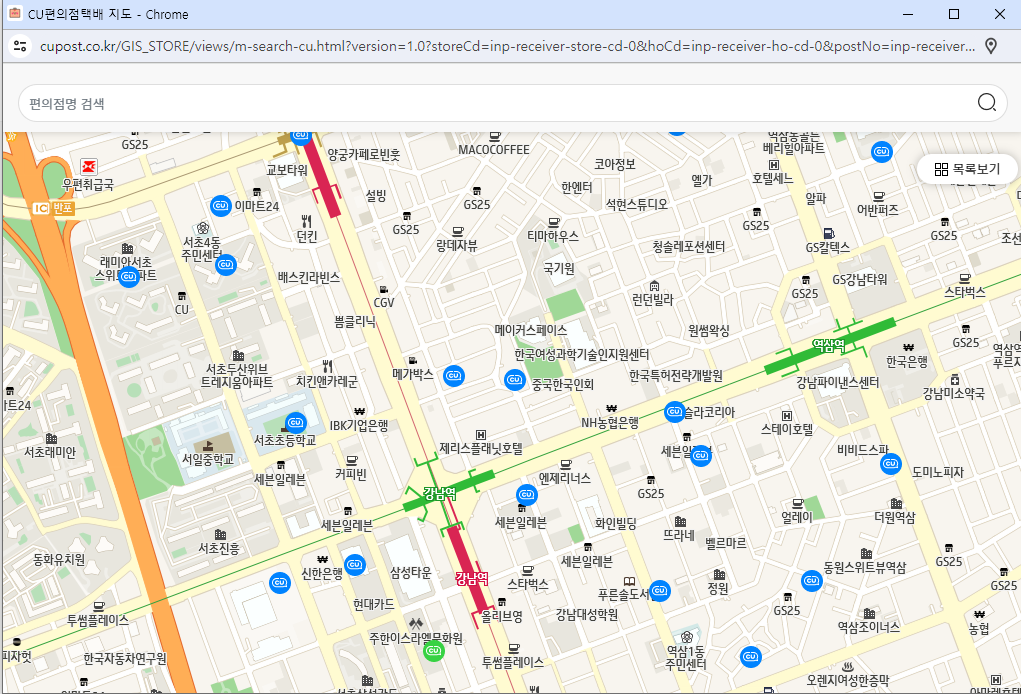Screen dimensions: 1021x694
Task: Click the 한국특허전략개발원 map label
Action: 676,376
